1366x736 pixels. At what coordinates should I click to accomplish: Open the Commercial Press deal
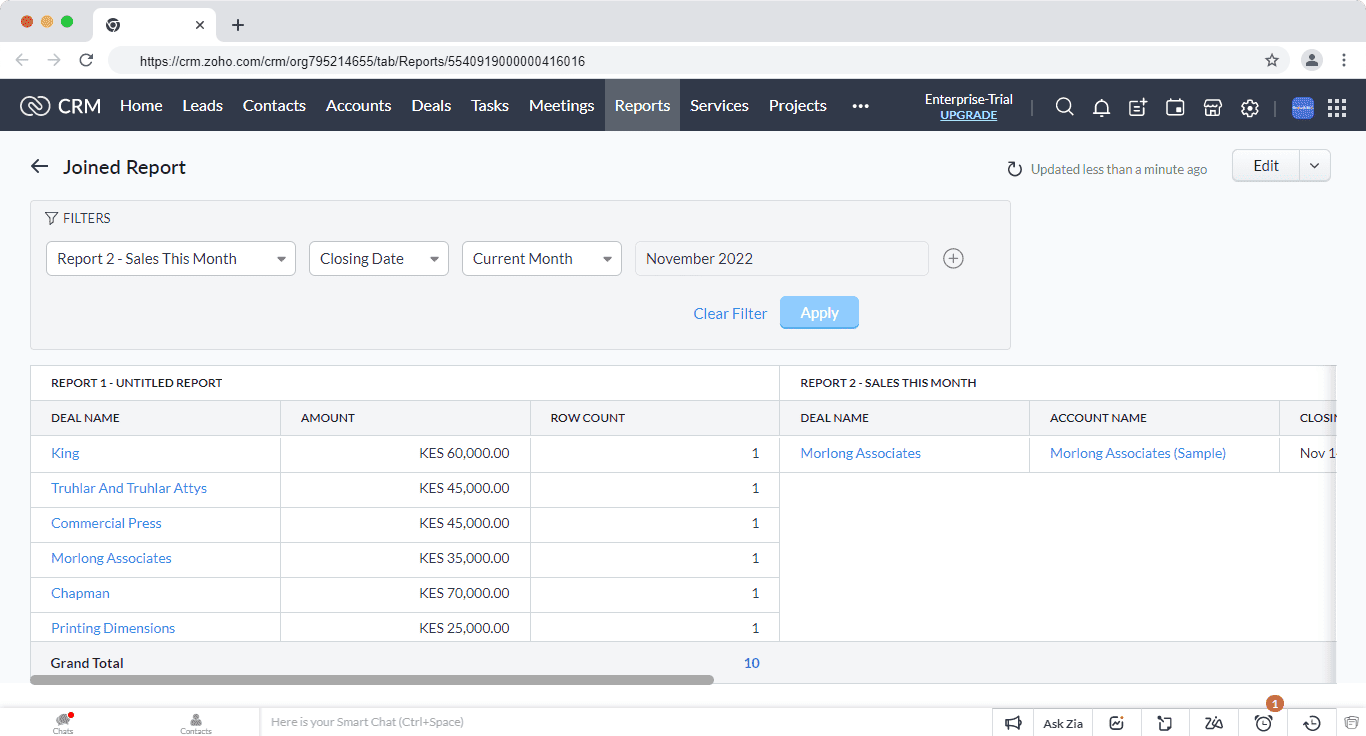click(x=106, y=523)
